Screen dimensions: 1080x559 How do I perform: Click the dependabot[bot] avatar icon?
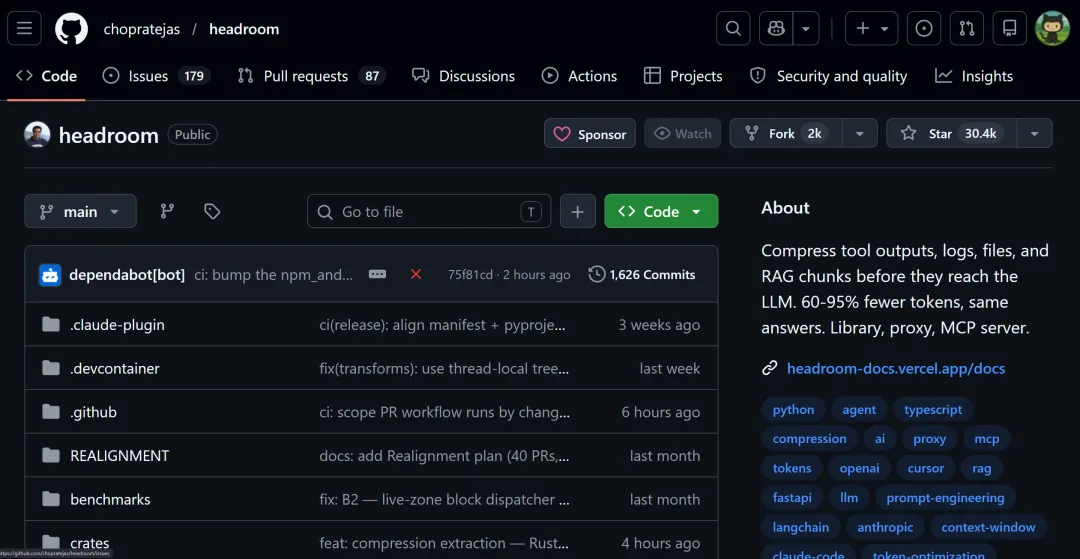click(50, 275)
